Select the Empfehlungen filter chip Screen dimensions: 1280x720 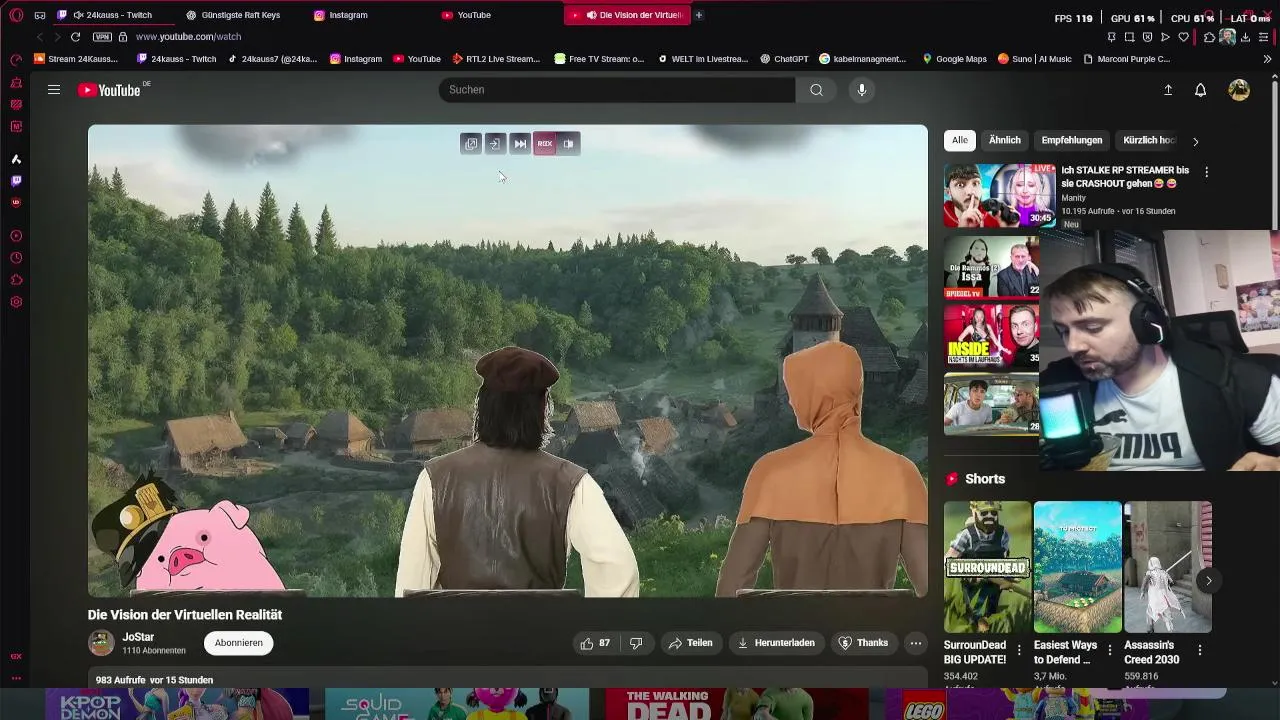(1072, 140)
